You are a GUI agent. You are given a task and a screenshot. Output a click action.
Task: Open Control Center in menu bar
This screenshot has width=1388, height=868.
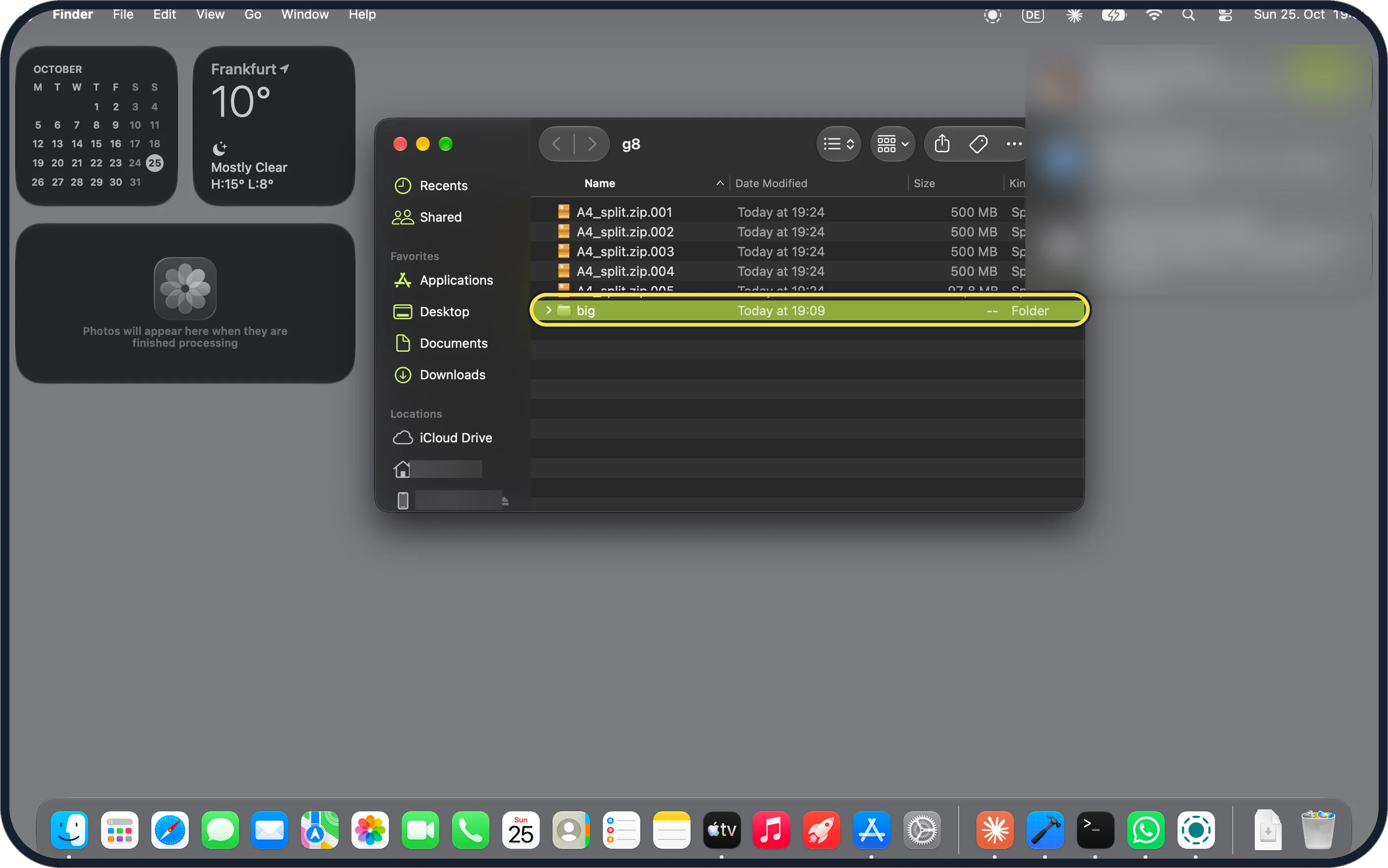[1225, 15]
